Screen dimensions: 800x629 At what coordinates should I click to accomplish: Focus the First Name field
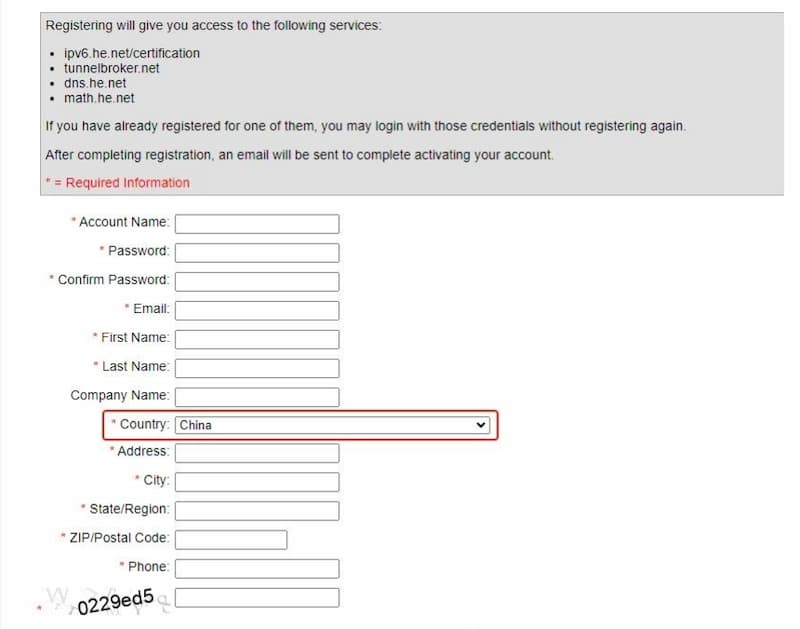click(x=257, y=340)
